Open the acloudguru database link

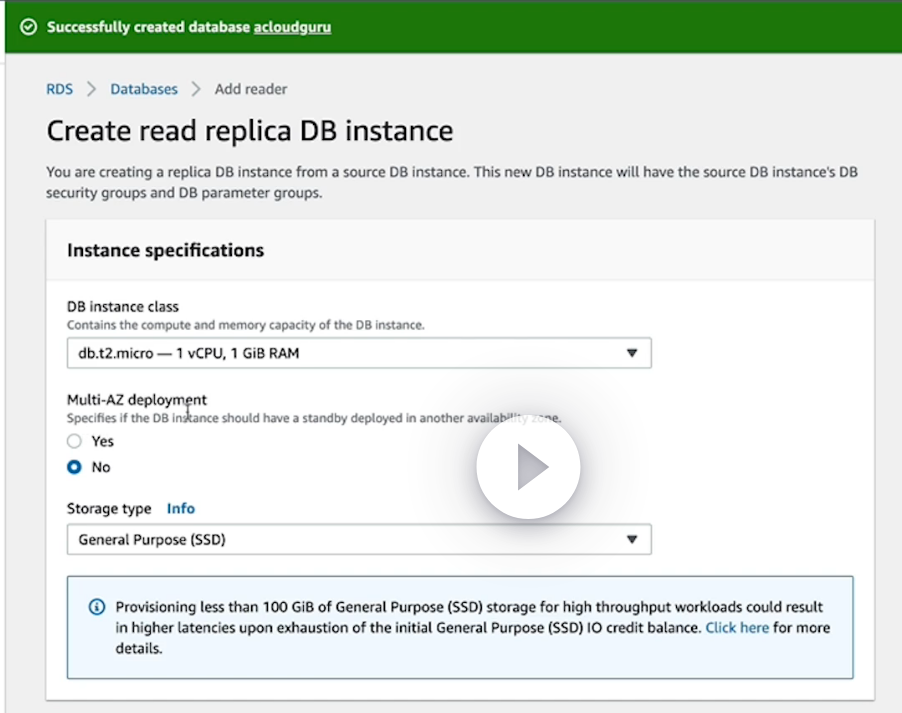click(292, 27)
